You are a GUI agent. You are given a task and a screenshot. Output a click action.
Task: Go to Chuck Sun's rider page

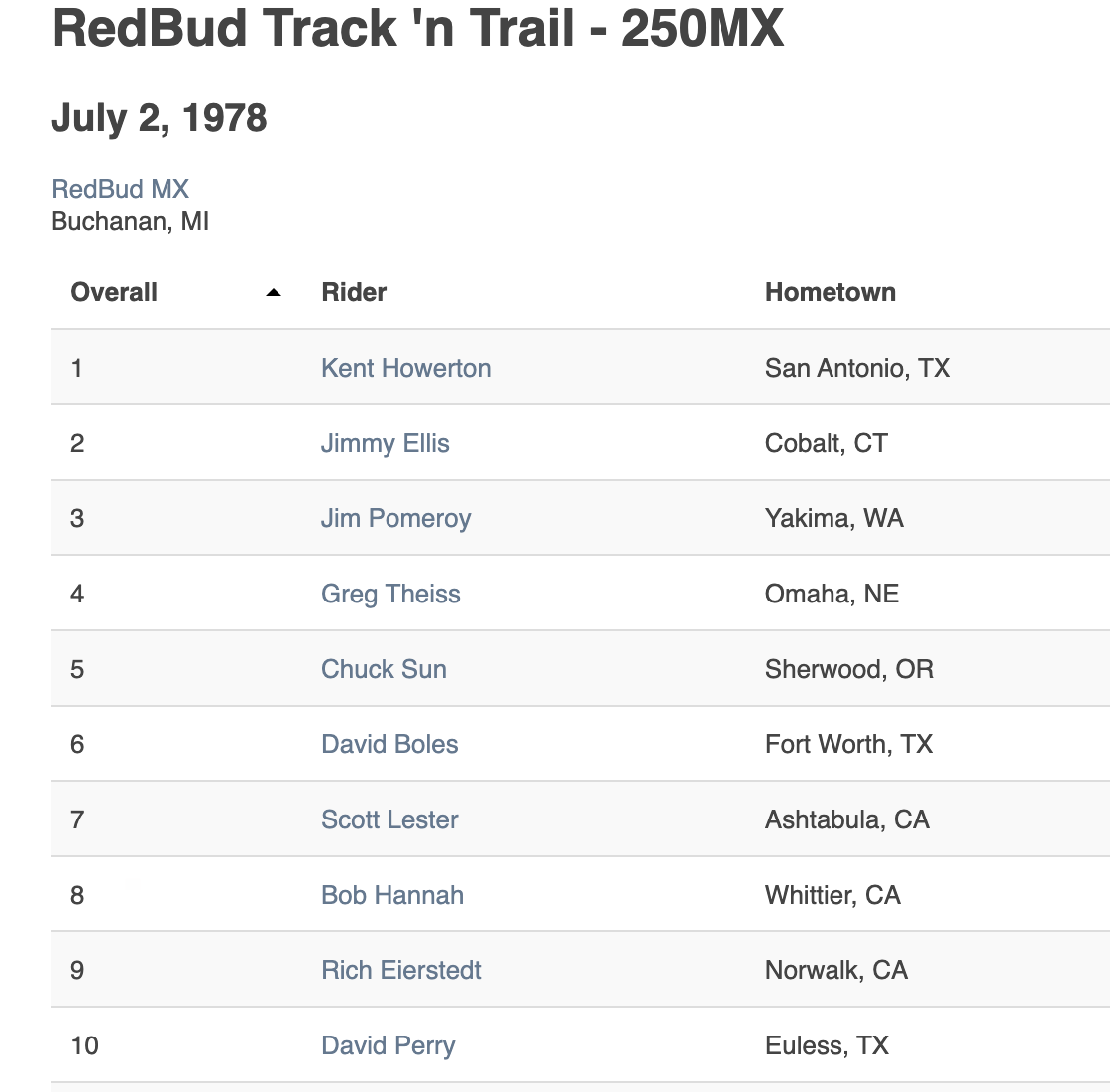coord(384,670)
